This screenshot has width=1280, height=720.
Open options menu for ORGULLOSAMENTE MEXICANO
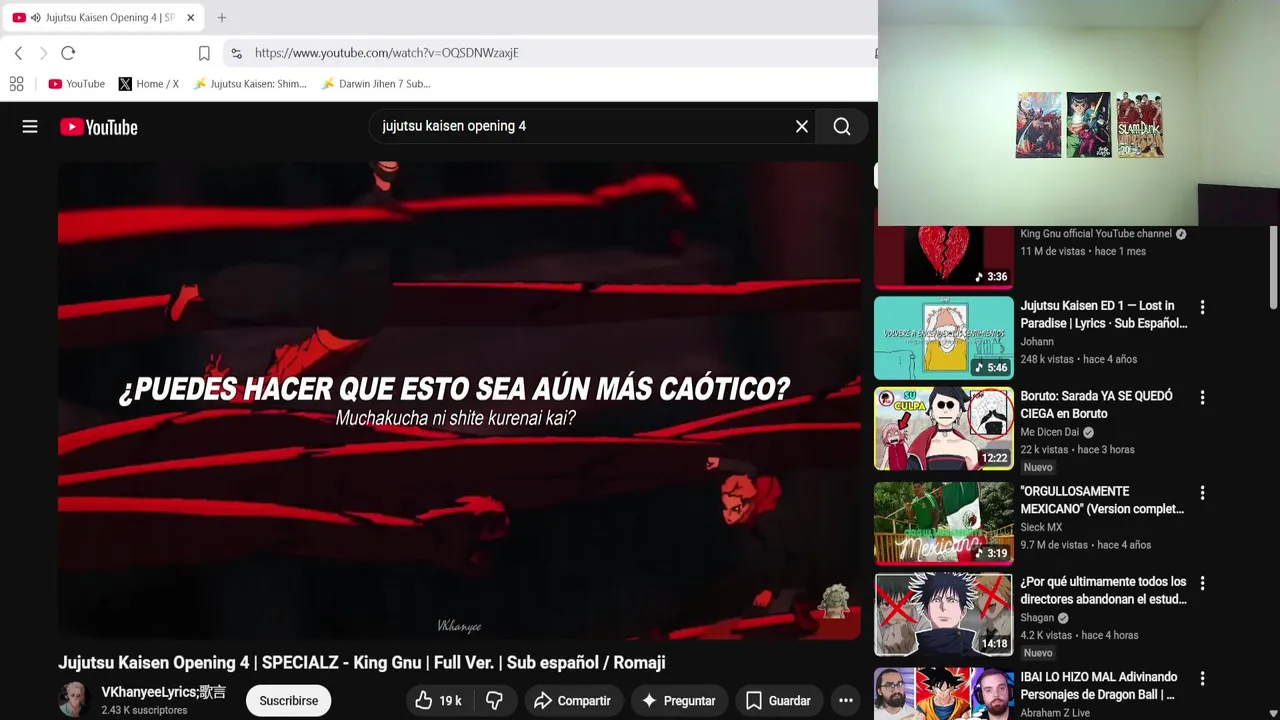coord(1202,493)
